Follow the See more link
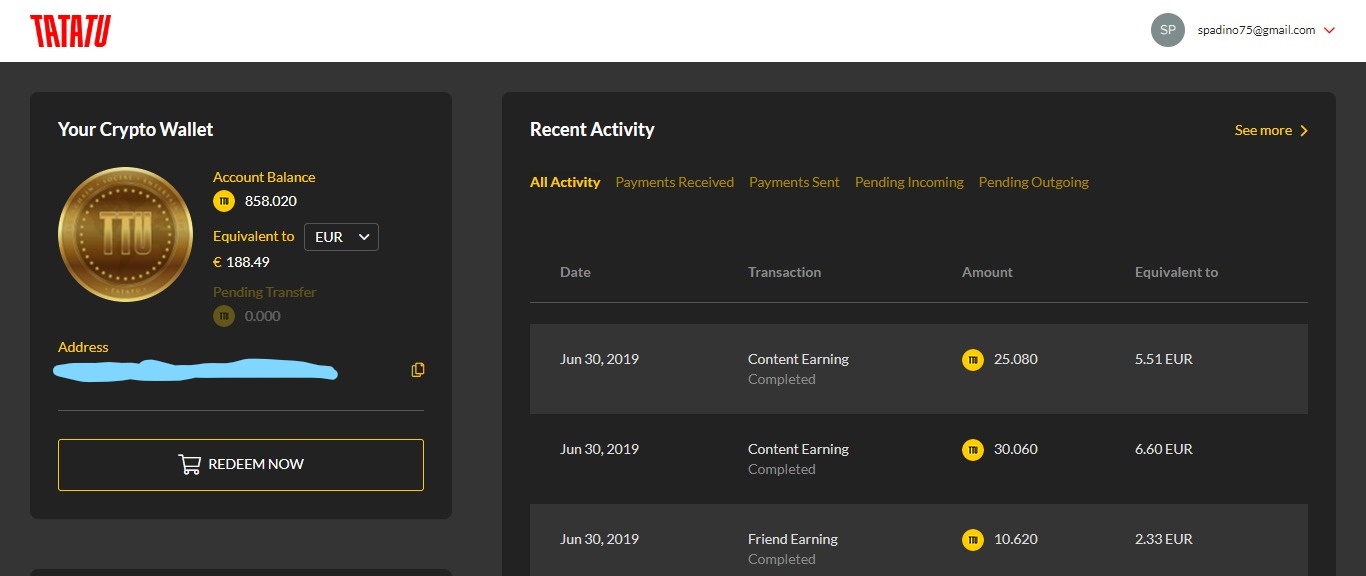Image resolution: width=1366 pixels, height=576 pixels. coord(1271,130)
